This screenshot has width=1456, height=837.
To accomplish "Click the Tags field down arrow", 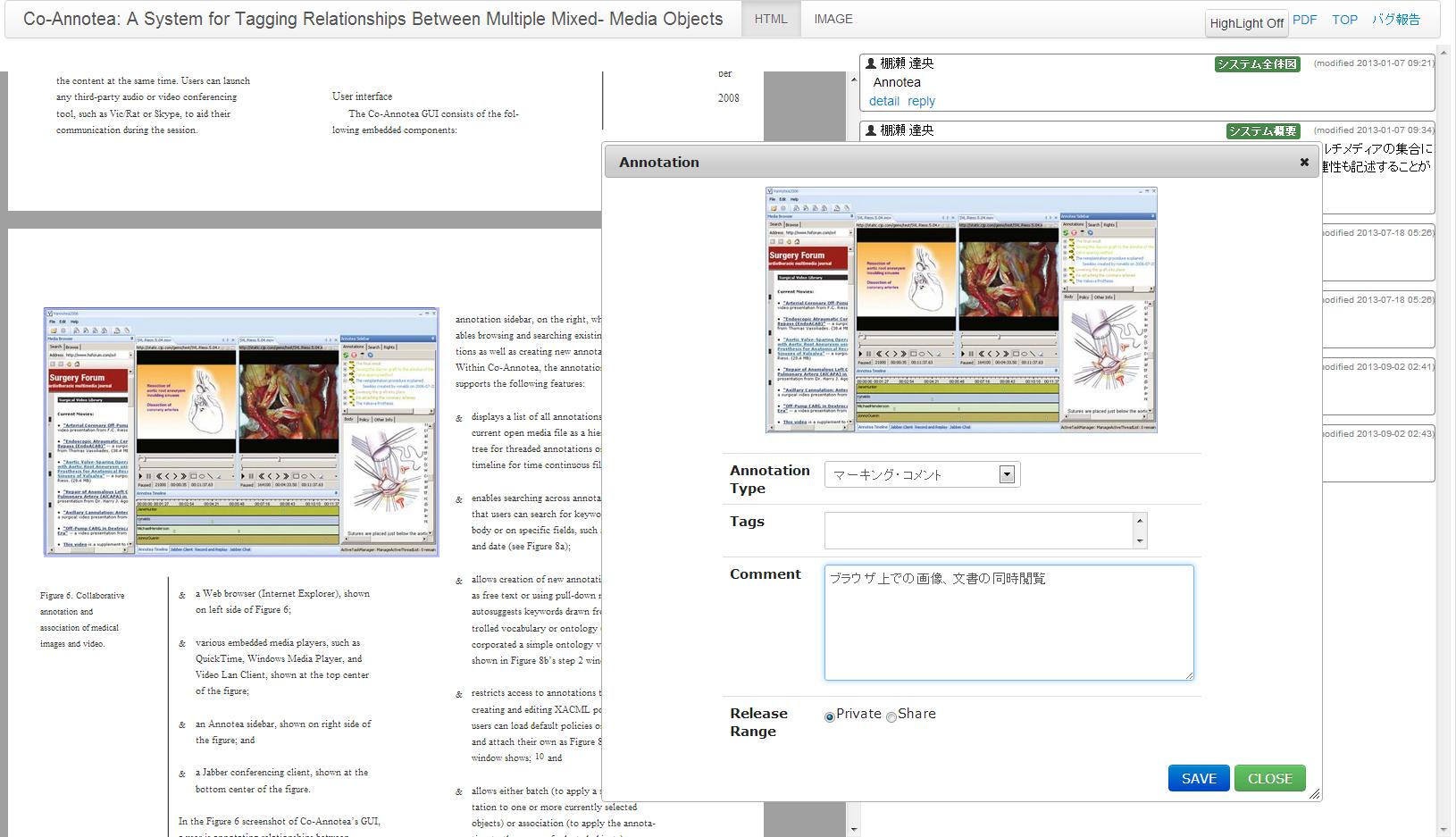I will coord(1139,540).
